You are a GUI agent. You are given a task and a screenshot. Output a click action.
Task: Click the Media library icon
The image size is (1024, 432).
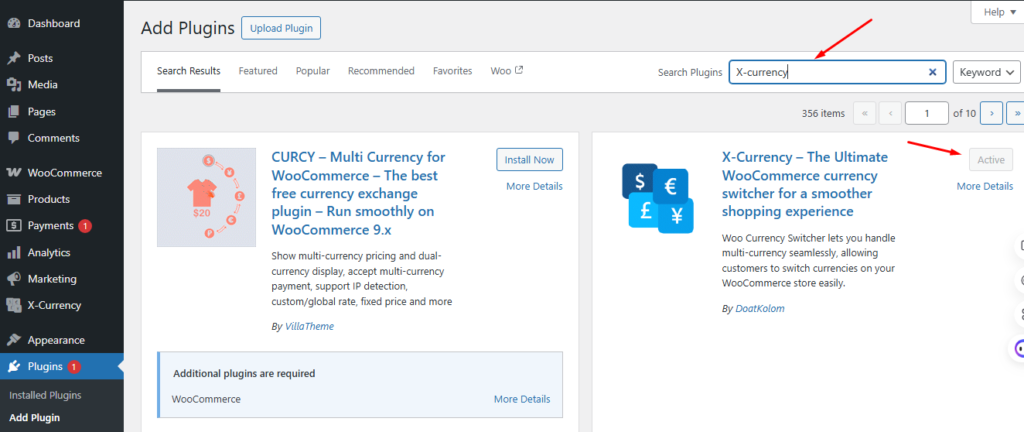[14, 85]
